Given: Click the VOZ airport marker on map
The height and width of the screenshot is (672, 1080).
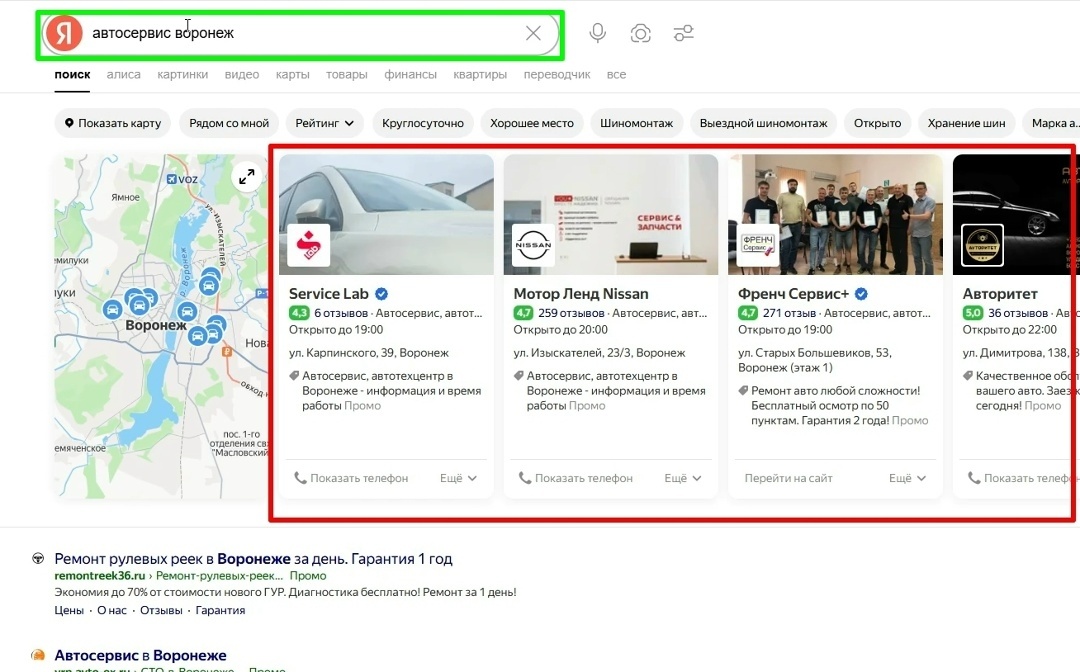Looking at the screenshot, I should 182,179.
